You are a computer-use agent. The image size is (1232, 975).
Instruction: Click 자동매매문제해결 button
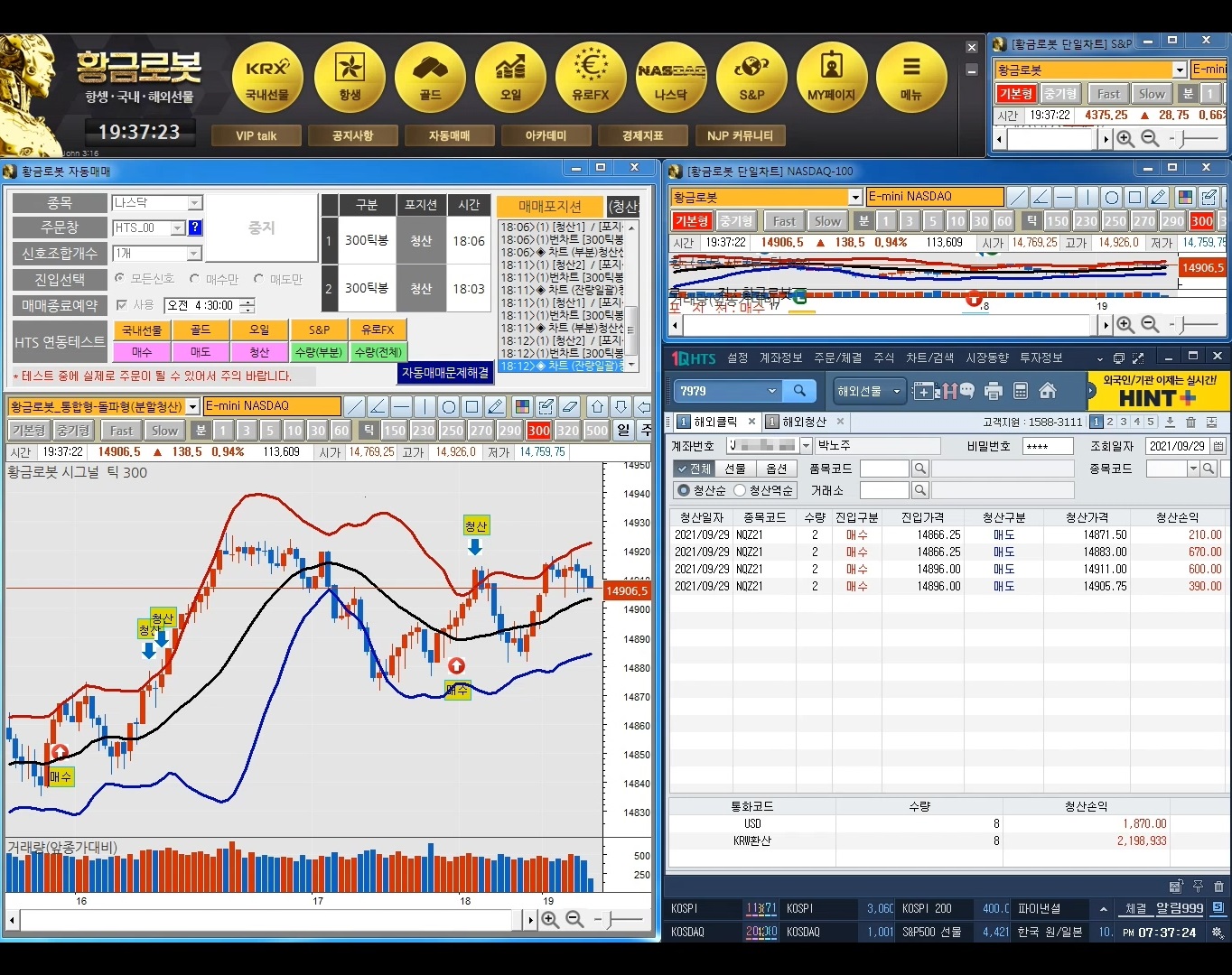[x=445, y=372]
